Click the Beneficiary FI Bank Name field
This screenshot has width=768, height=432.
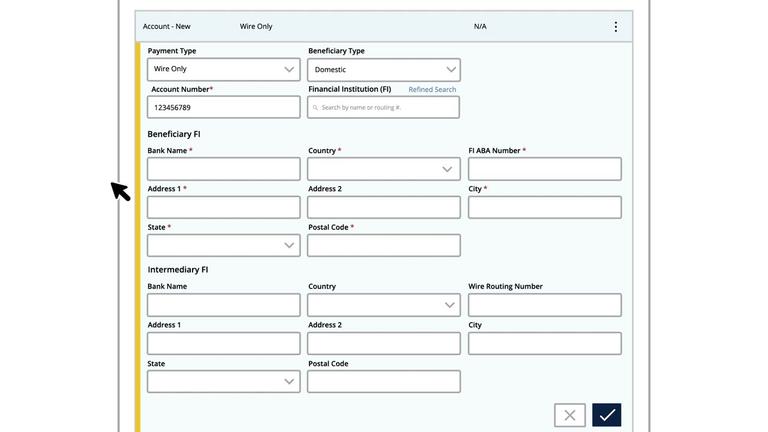pyautogui.click(x=224, y=169)
